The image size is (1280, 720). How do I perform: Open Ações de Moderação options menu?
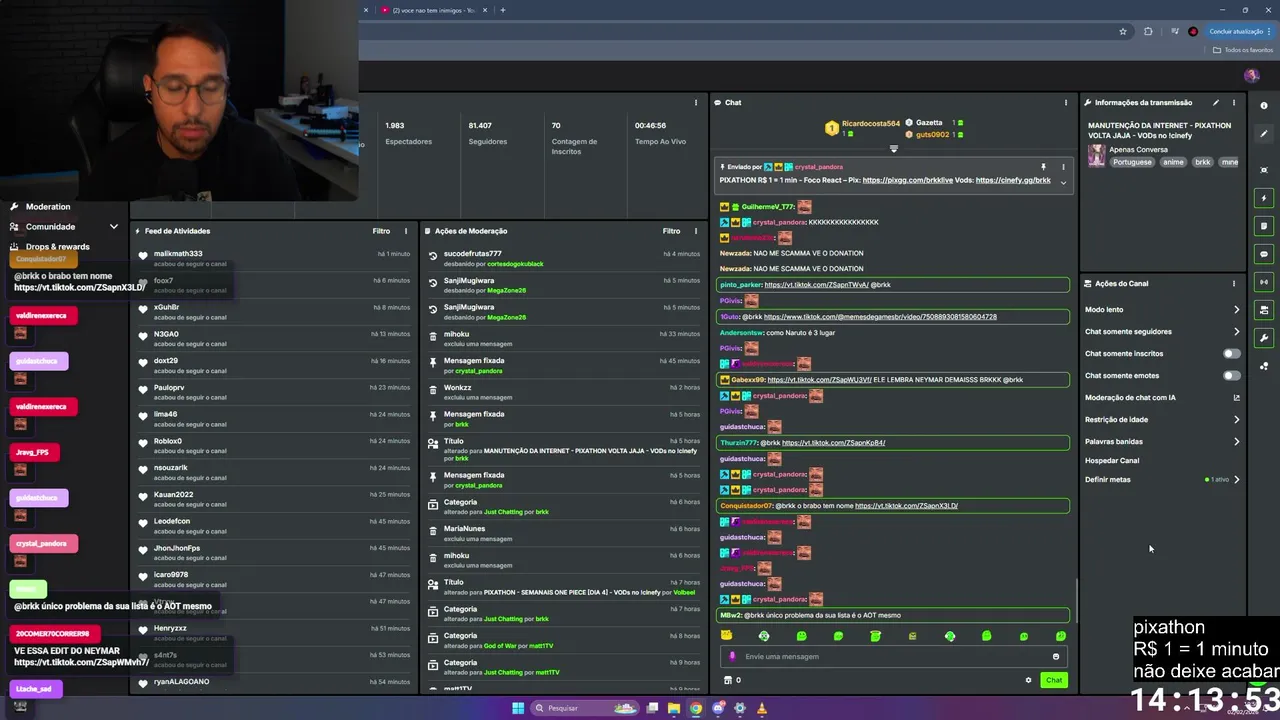tap(696, 231)
